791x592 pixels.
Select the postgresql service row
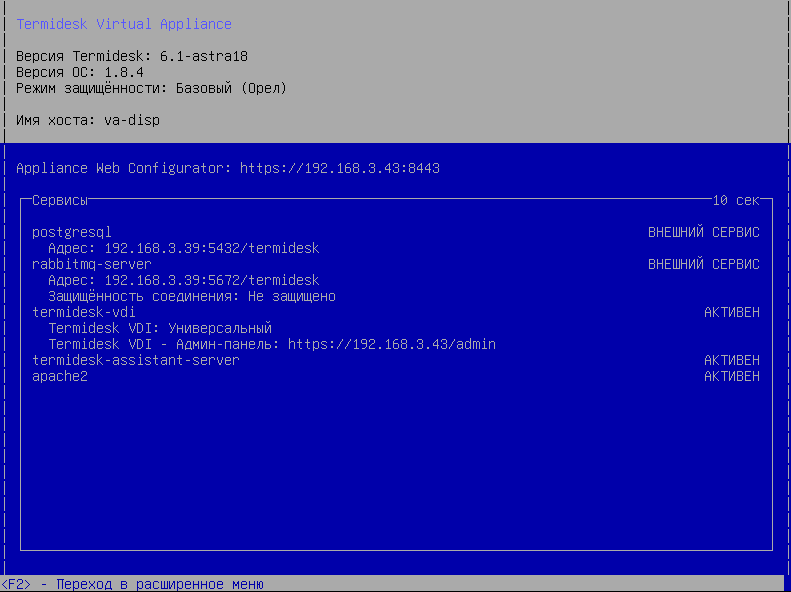tap(396, 232)
